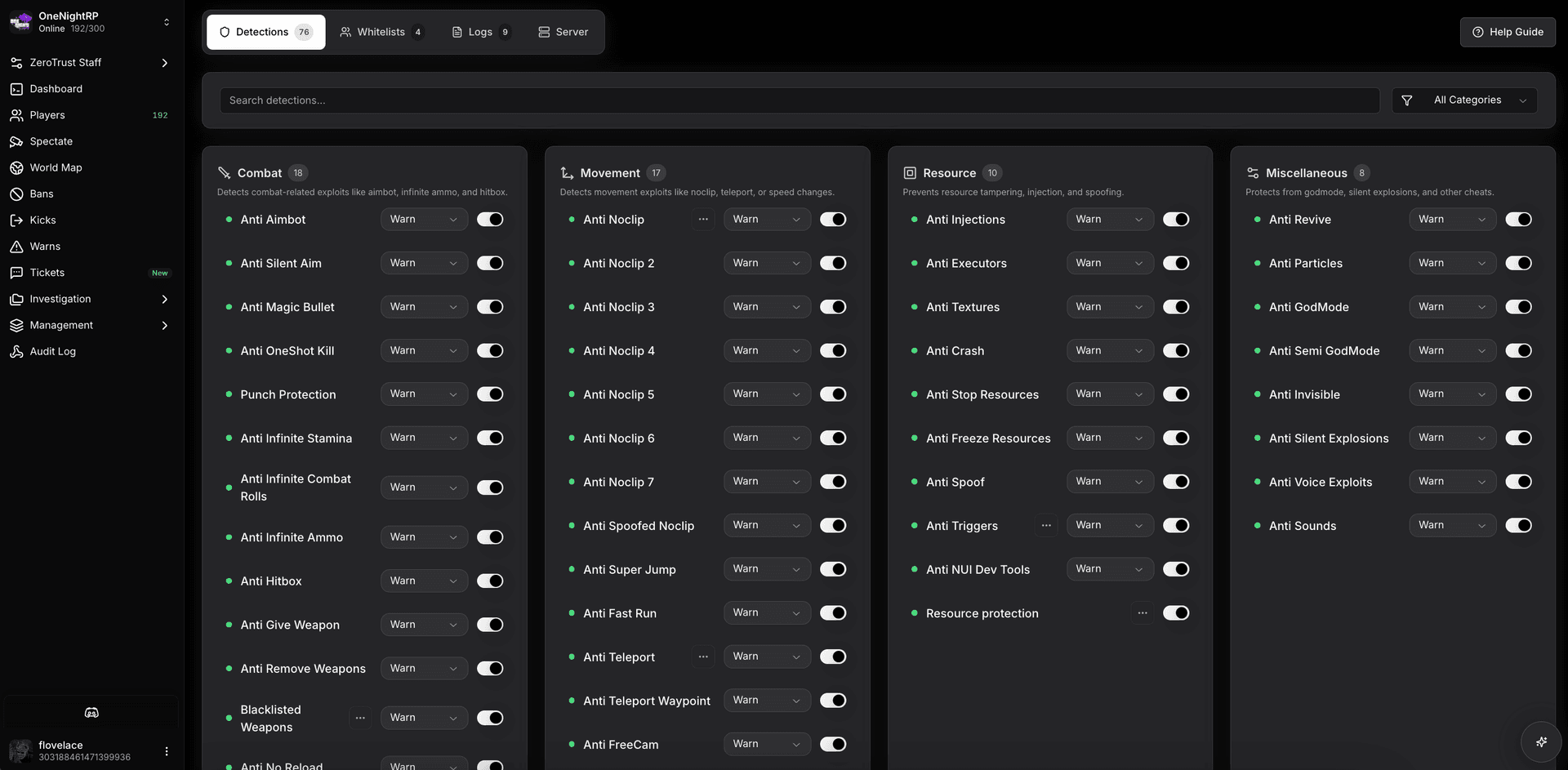Open the server switcher for OneNightRP
This screenshot has height=770, width=1568.
point(167,22)
